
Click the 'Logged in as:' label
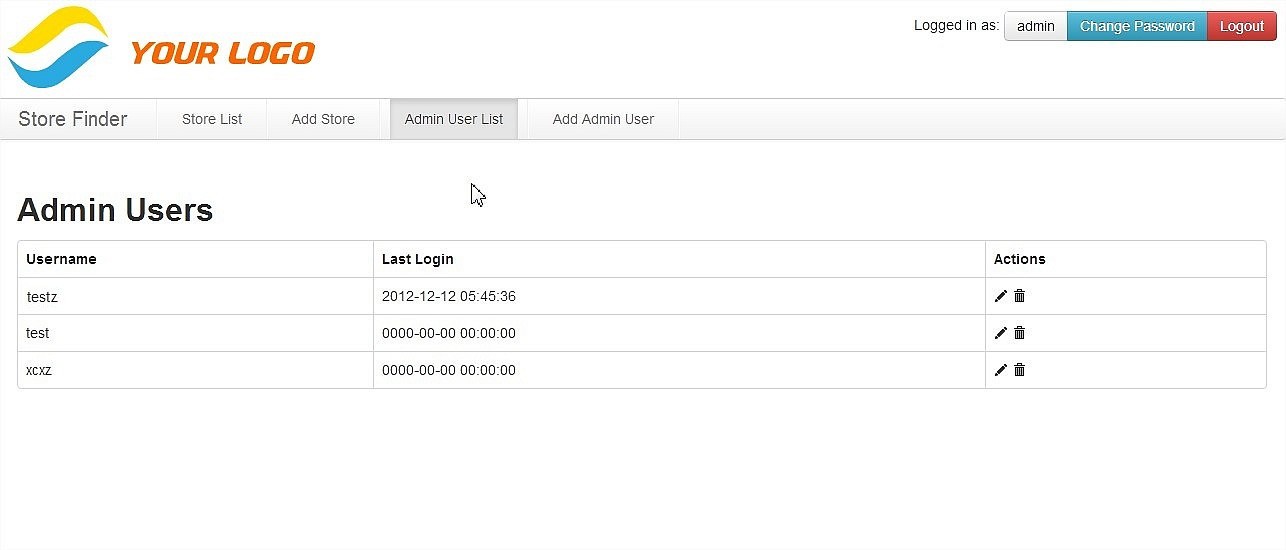pos(956,26)
